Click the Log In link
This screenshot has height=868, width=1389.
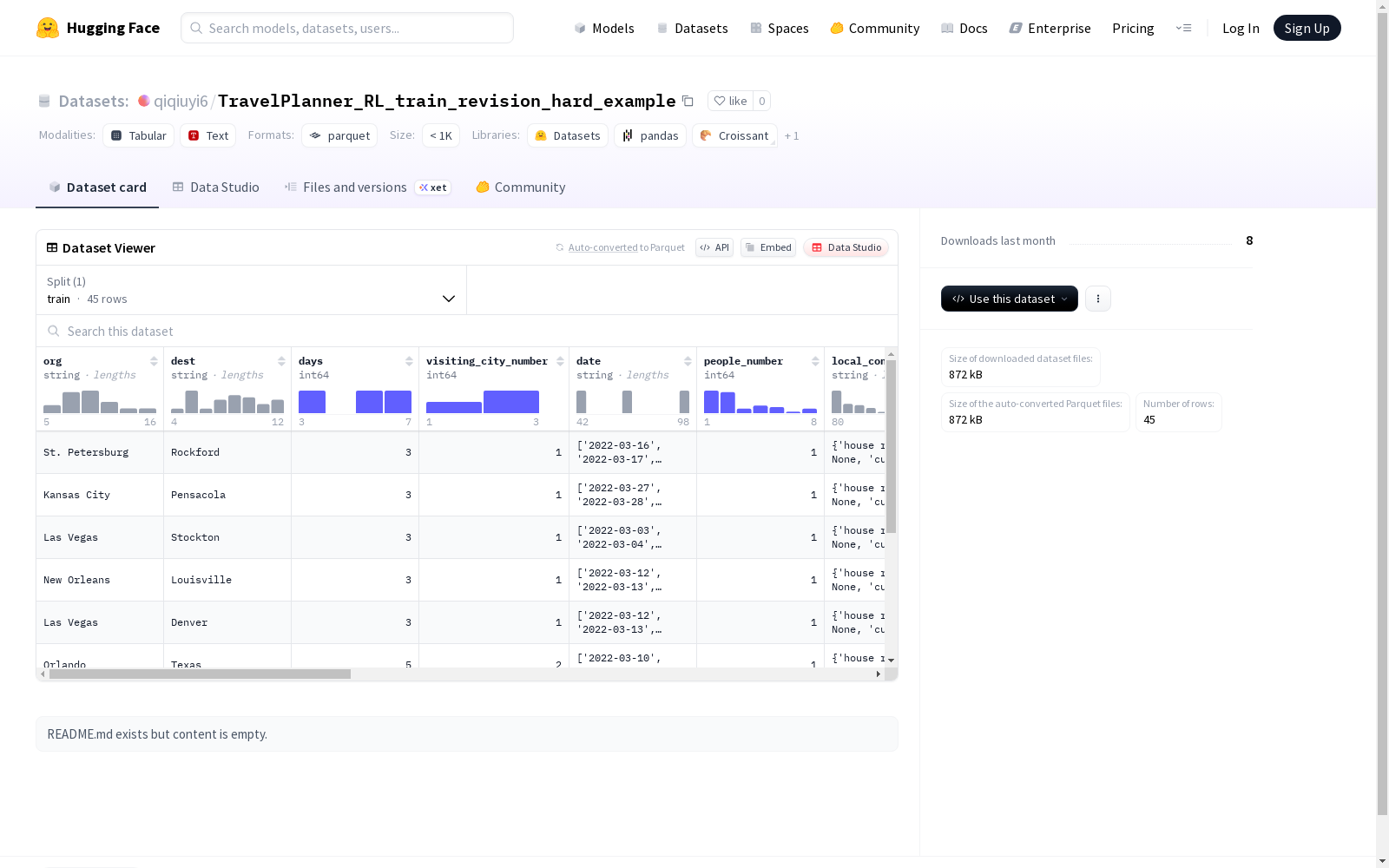tap(1241, 28)
